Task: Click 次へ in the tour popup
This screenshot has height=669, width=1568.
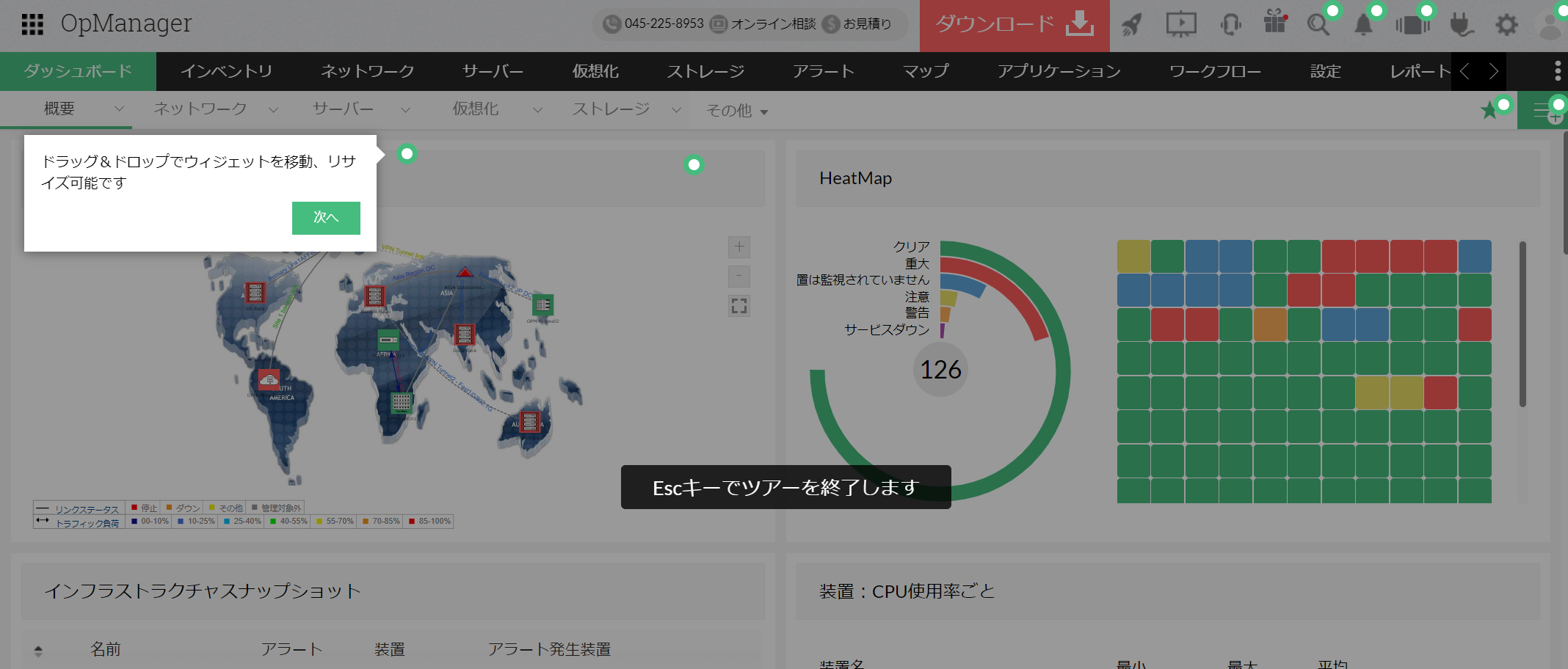Action: click(x=326, y=218)
